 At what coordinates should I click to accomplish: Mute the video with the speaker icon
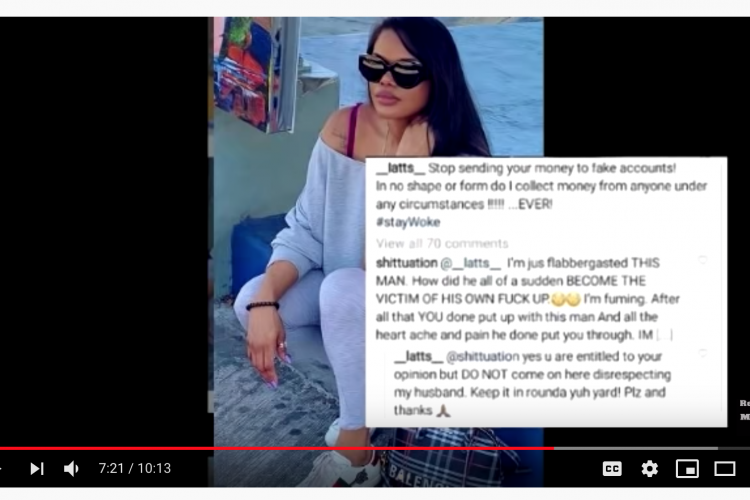coord(71,468)
